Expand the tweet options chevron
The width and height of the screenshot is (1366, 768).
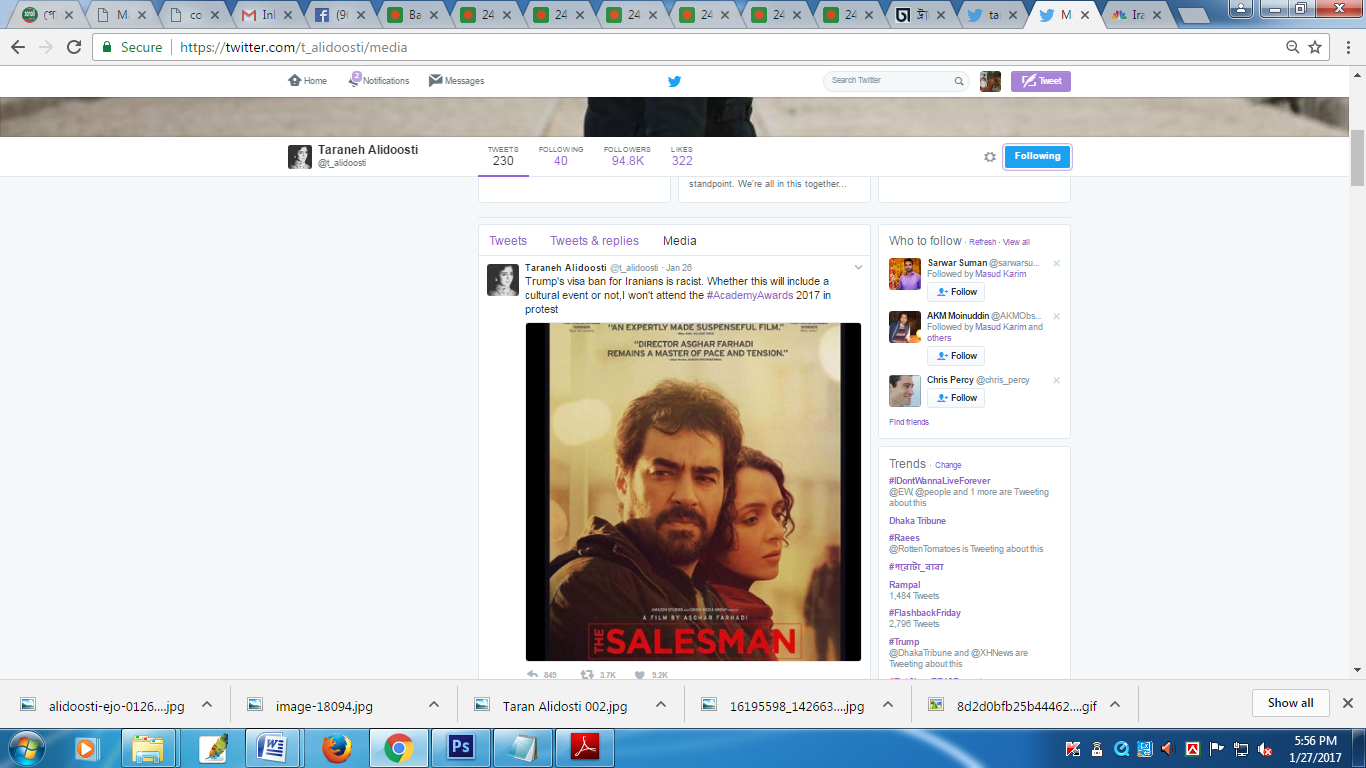click(858, 267)
